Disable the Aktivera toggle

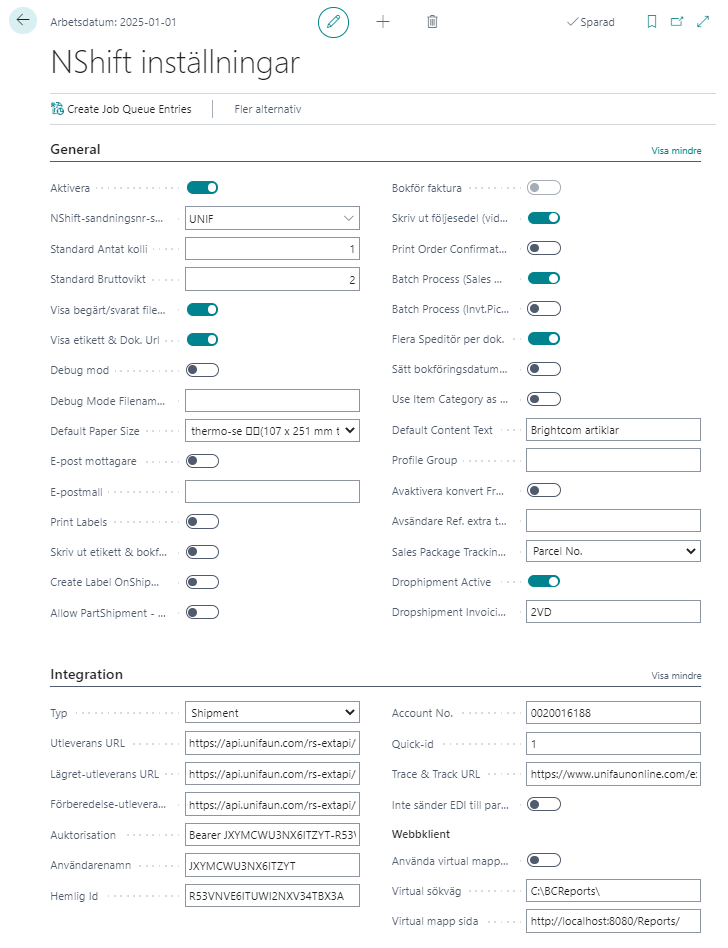click(202, 187)
